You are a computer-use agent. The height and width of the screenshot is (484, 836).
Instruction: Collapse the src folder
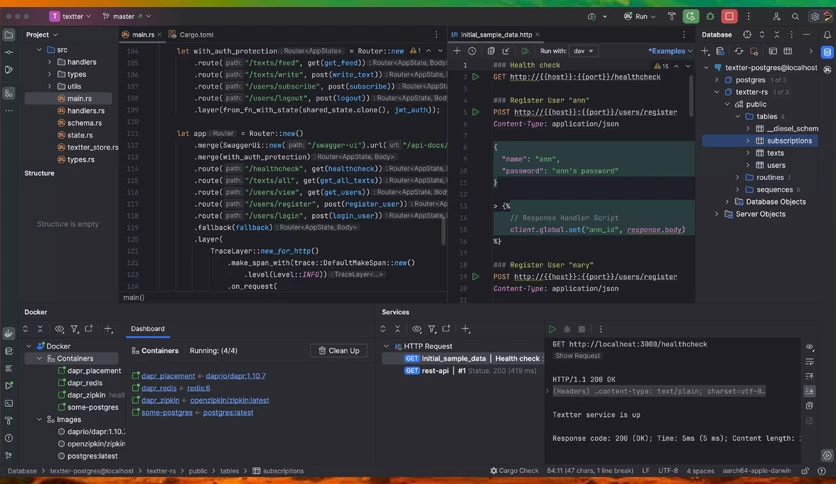[39, 50]
